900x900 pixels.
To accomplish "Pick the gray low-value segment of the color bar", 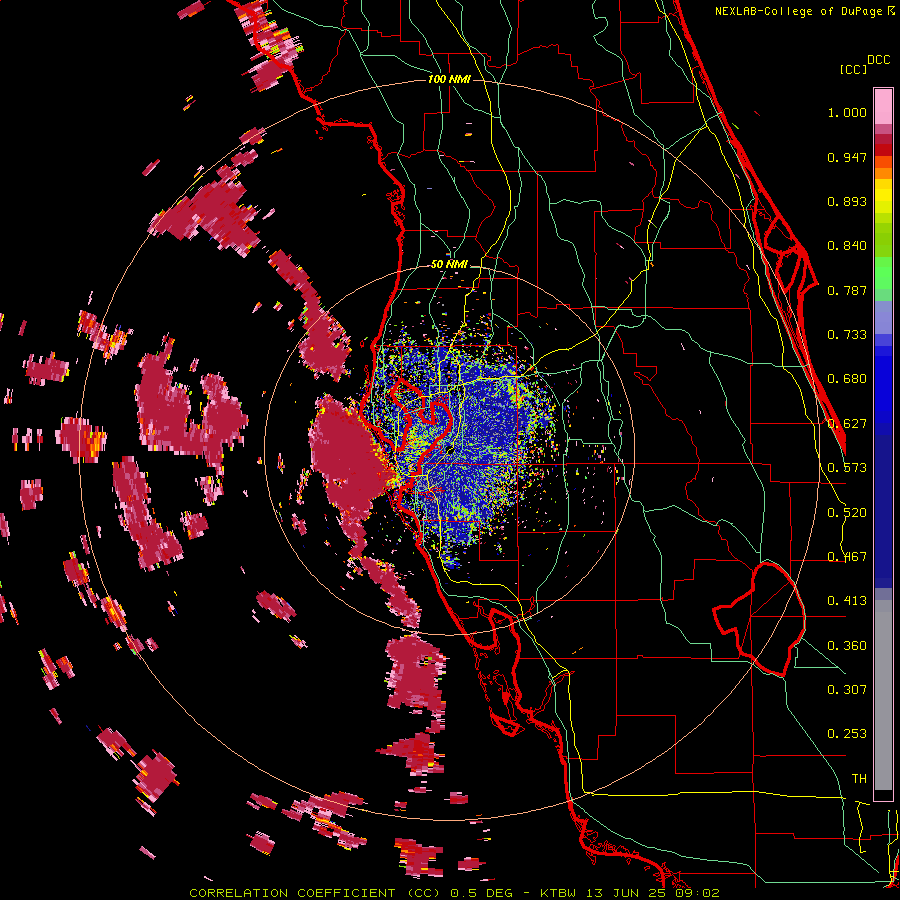I will point(883,695).
